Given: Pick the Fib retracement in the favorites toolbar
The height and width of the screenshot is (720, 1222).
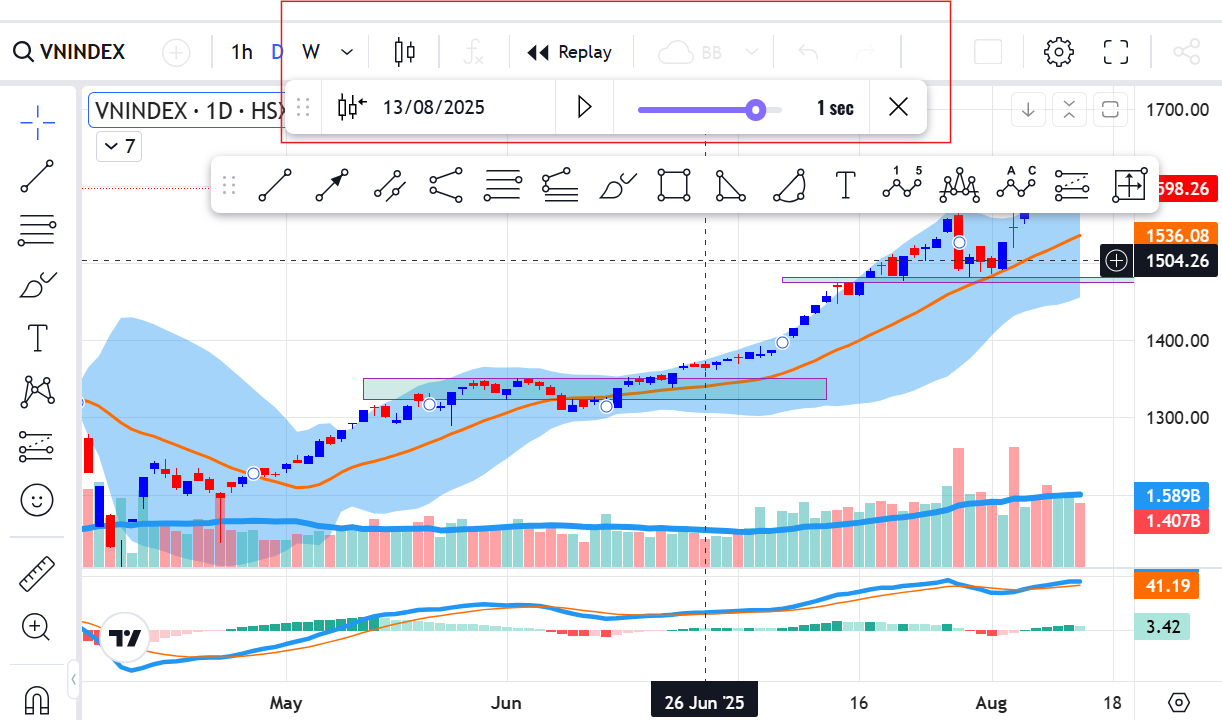Looking at the screenshot, I should (503, 185).
